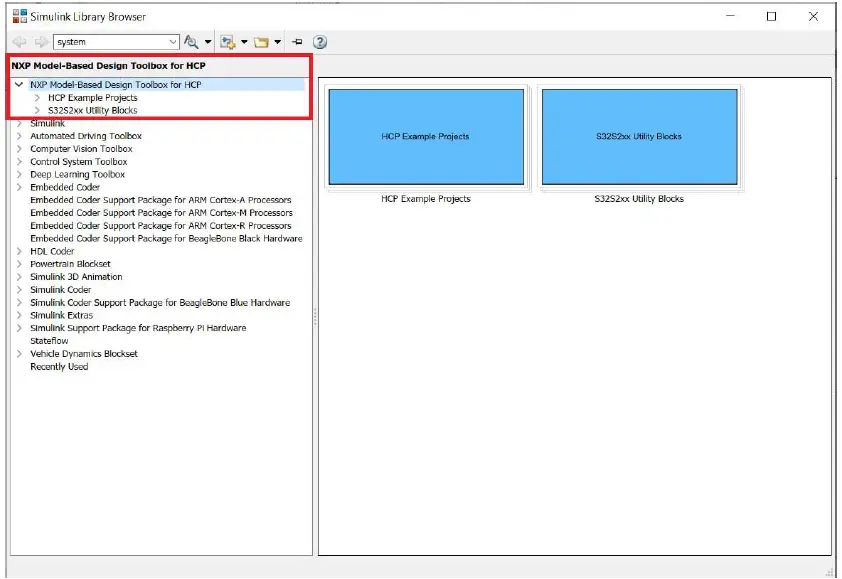Image resolution: width=842 pixels, height=579 pixels.
Task: Click the open folder toolbar icon
Action: coord(263,41)
